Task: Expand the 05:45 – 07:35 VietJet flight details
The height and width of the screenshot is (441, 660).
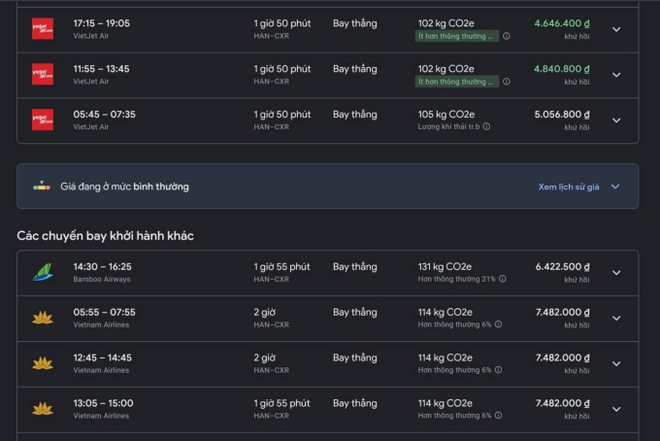Action: coord(616,120)
